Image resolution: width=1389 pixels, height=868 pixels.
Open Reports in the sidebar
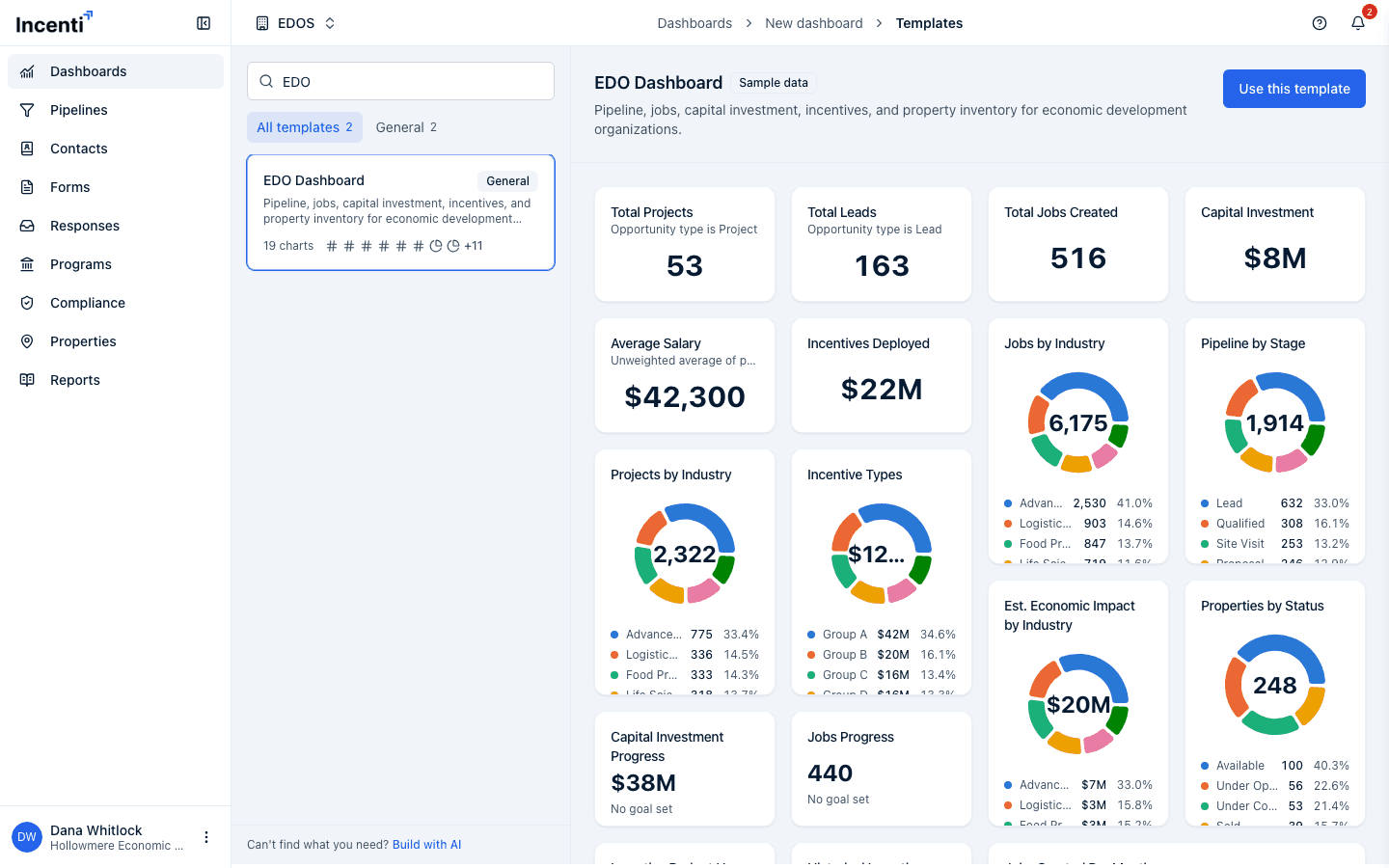tap(116, 380)
